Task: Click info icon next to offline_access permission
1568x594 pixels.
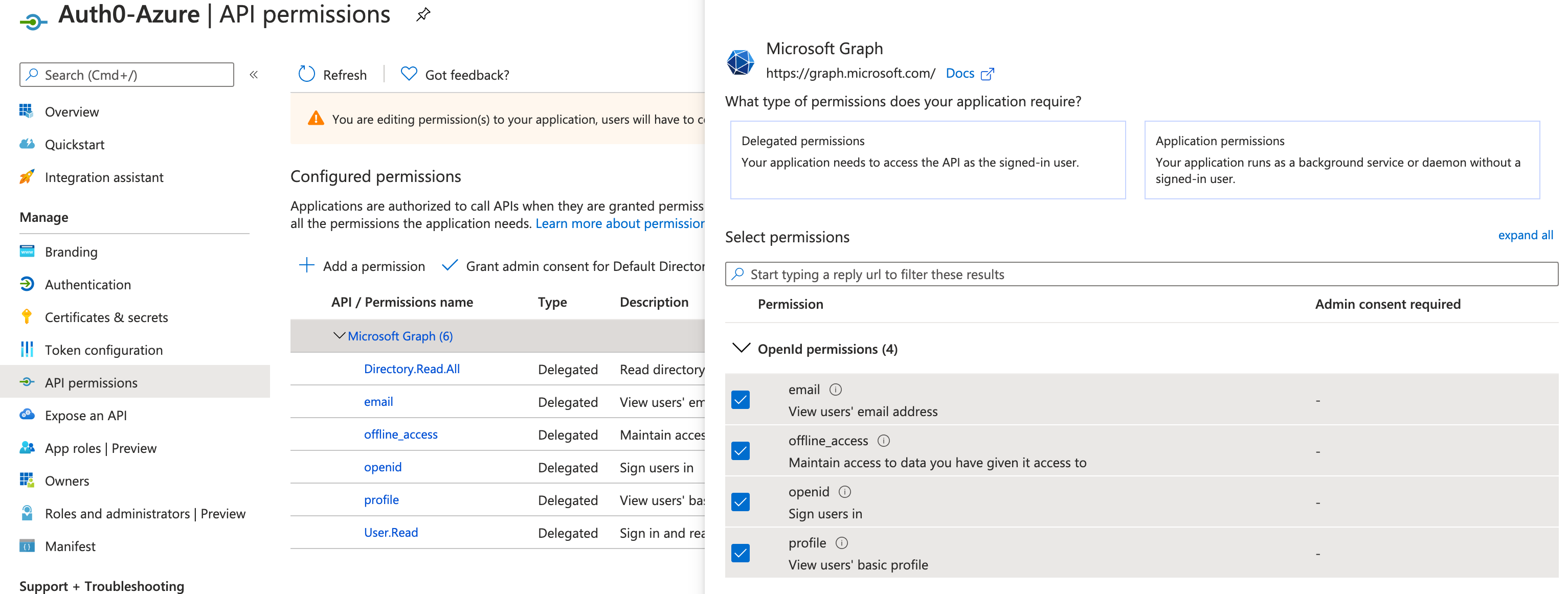Action: (884, 441)
